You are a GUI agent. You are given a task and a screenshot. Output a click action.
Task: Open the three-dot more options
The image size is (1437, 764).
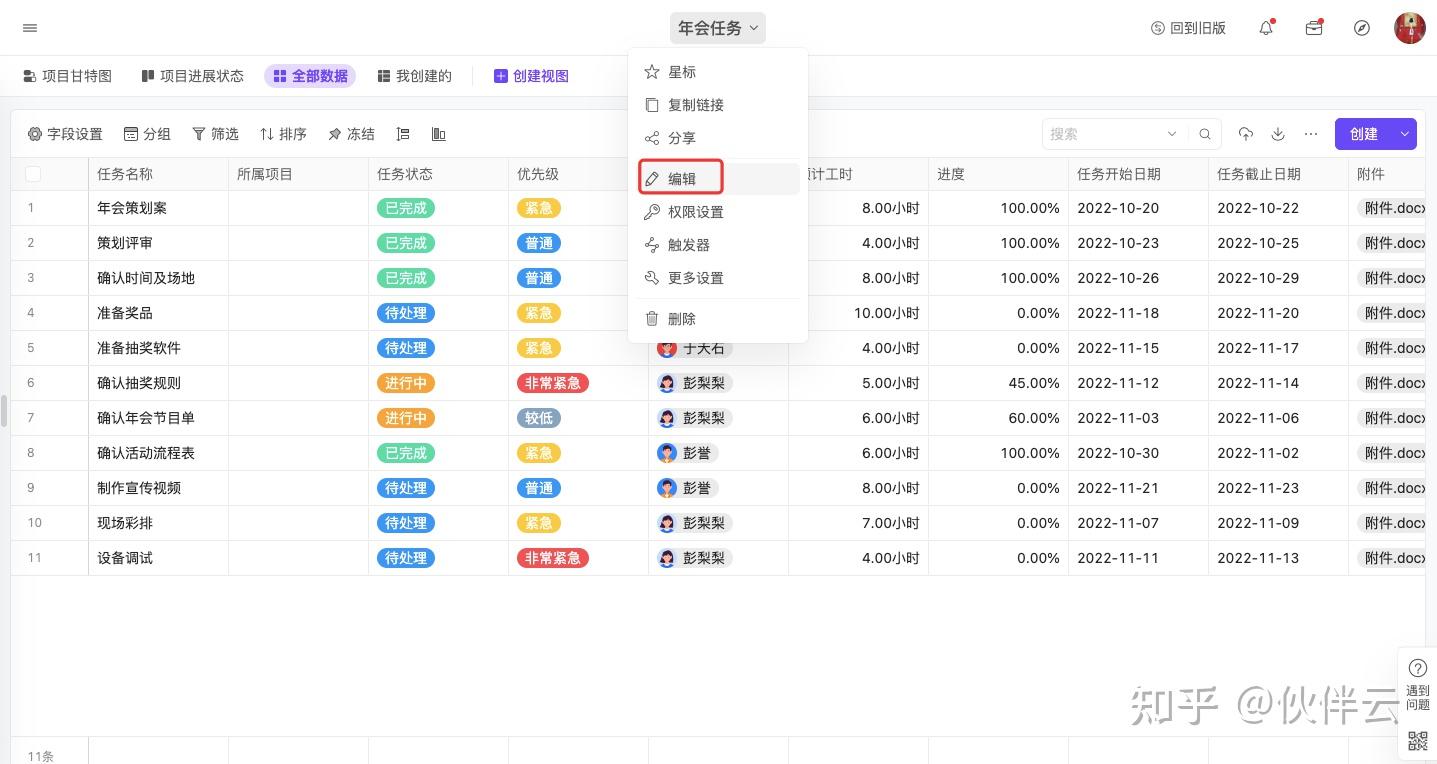pos(1311,134)
